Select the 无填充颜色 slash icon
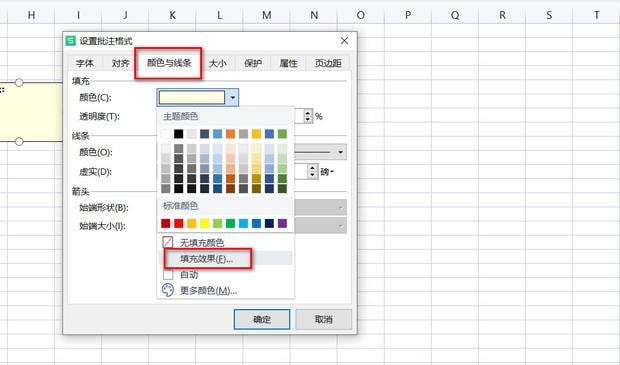The width and height of the screenshot is (620, 365). [x=168, y=242]
